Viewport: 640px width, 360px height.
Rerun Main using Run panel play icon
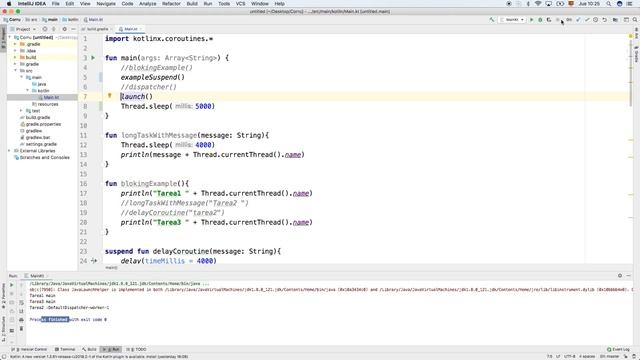pos(11,285)
